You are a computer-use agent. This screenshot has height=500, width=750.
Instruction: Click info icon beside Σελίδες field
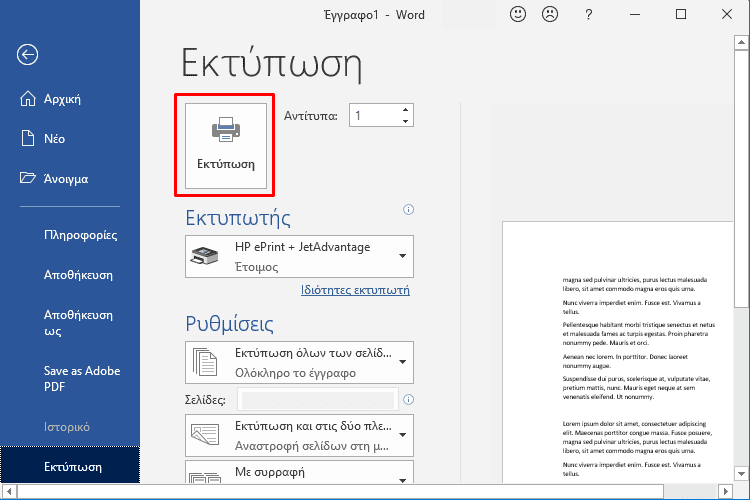(408, 400)
